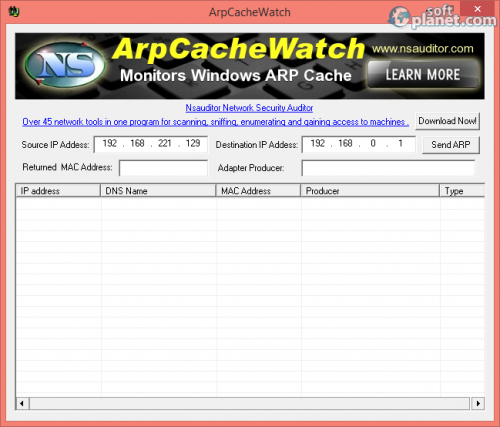The height and width of the screenshot is (427, 500).
Task: Click the Source IP Address field
Action: [x=151, y=144]
